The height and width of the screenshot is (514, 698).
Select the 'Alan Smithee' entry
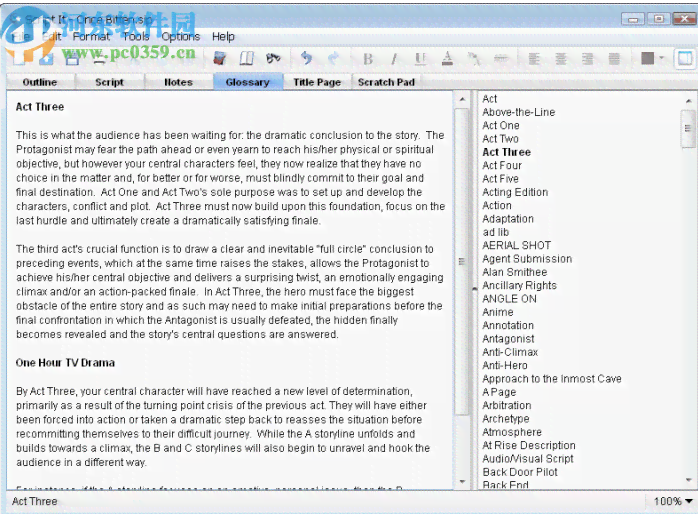pos(515,272)
